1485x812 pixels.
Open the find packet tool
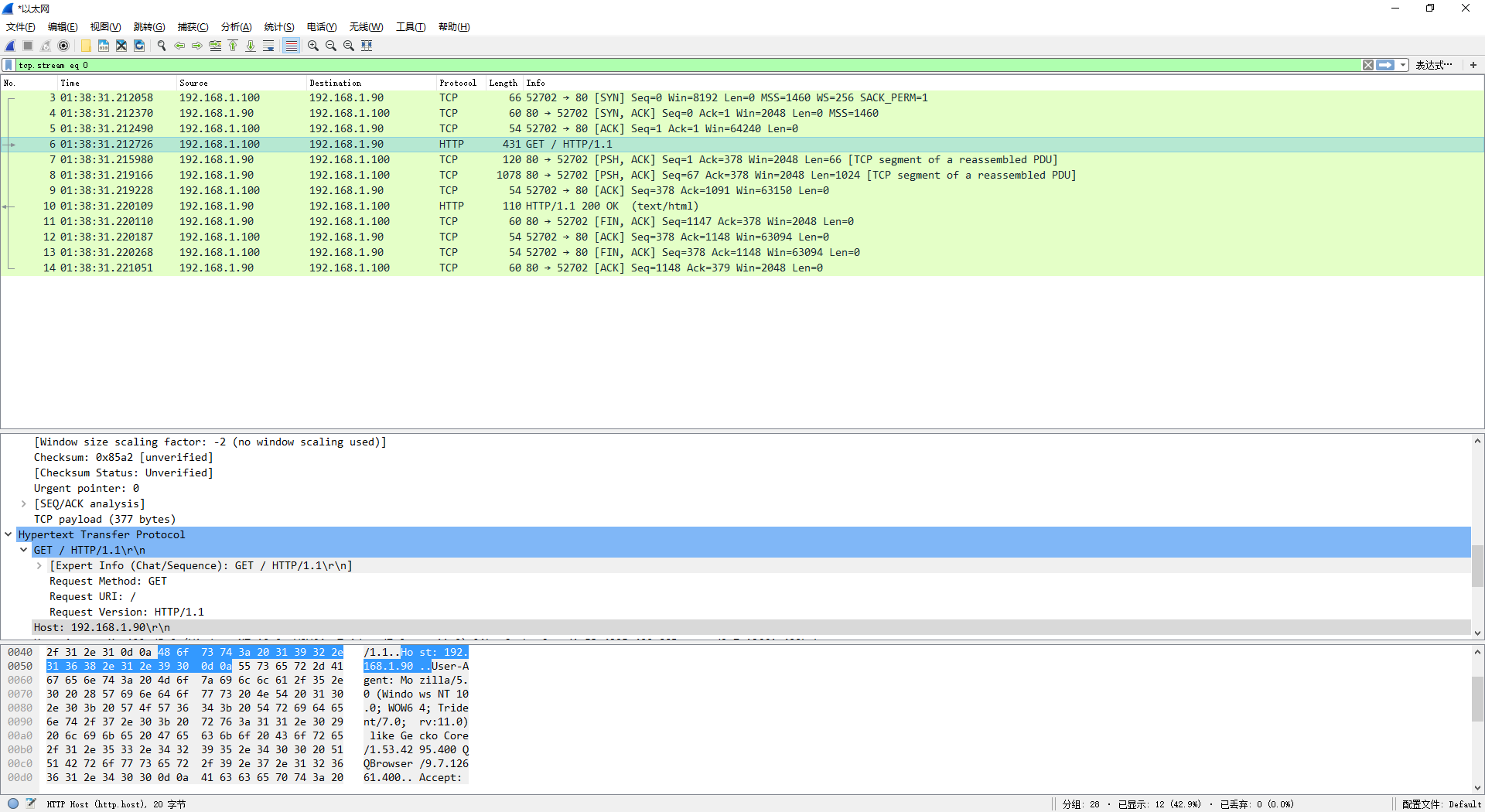click(162, 46)
